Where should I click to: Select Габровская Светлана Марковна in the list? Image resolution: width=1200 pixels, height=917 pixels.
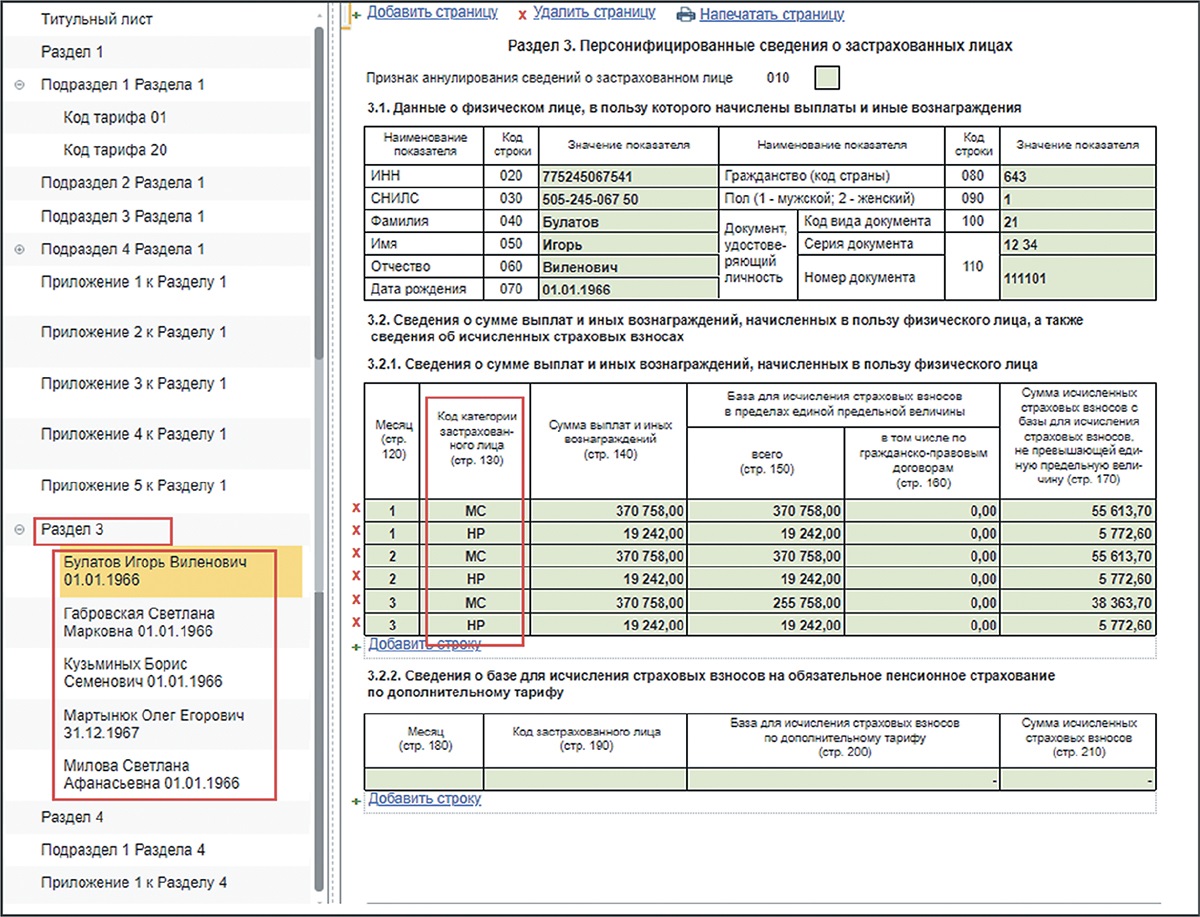[139, 622]
